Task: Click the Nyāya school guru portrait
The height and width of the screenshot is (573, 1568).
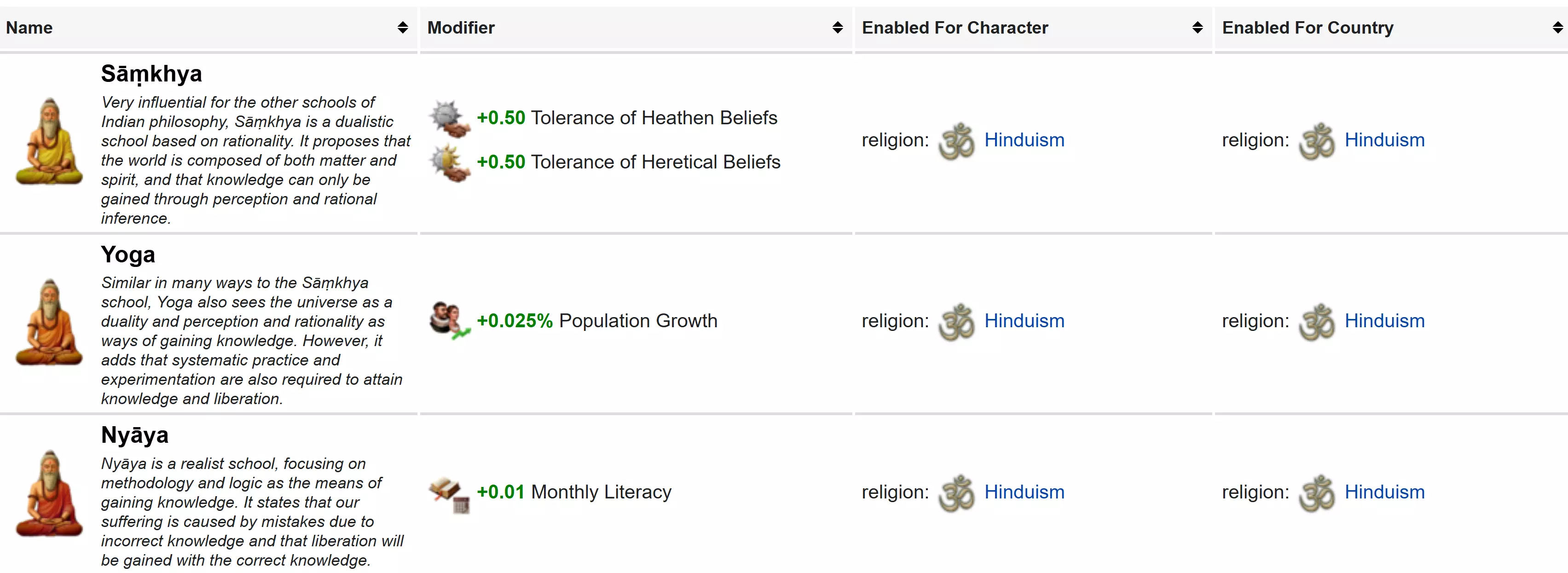Action: point(49,493)
